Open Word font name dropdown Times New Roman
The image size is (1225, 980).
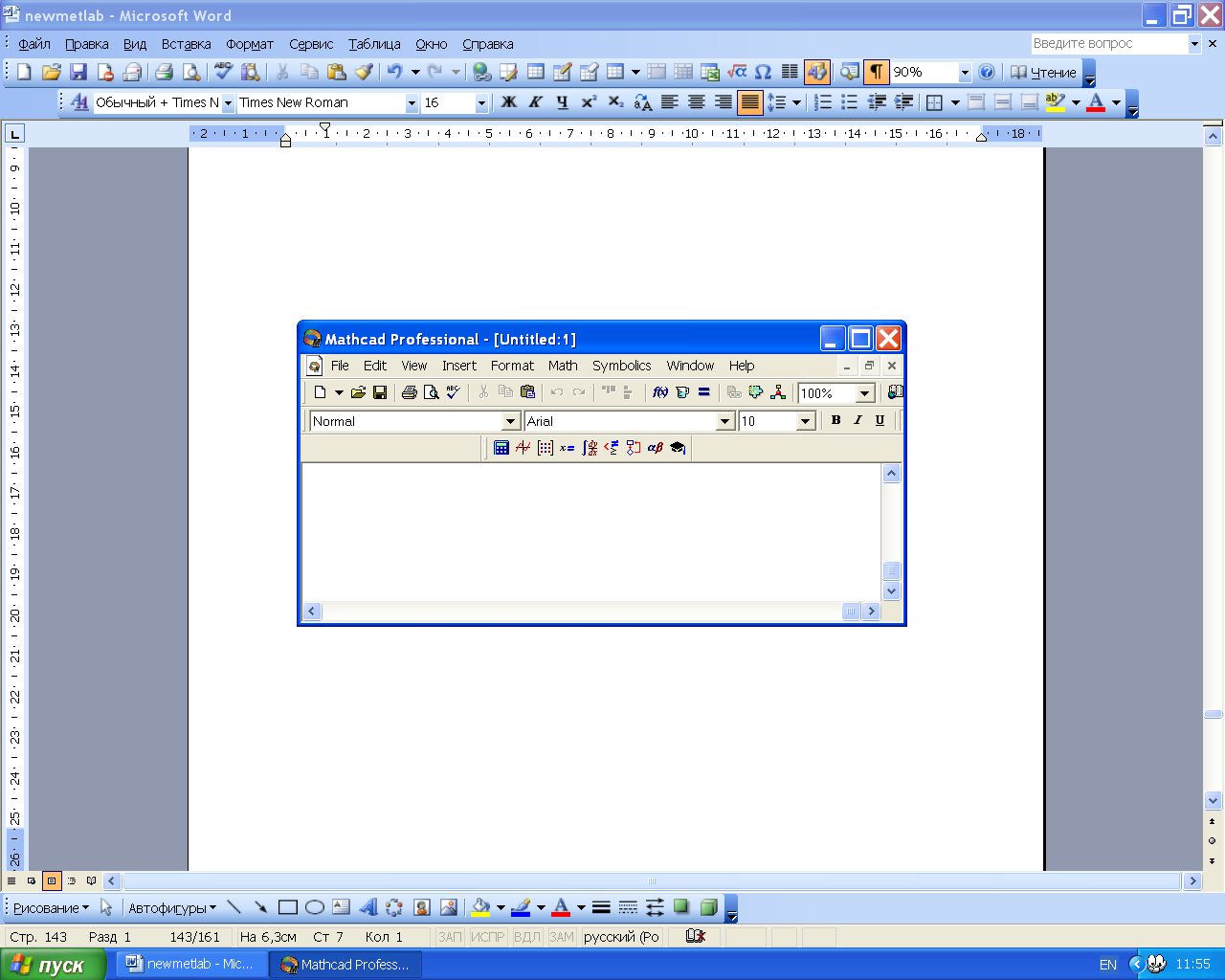tap(412, 103)
